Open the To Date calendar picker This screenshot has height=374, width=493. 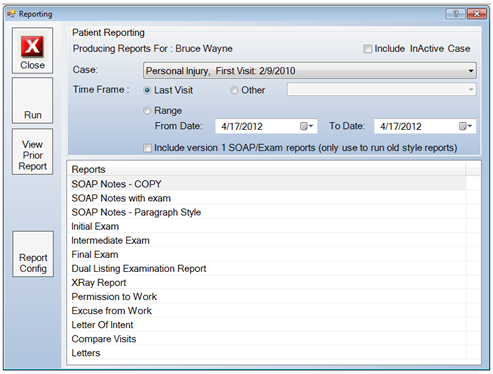point(466,126)
